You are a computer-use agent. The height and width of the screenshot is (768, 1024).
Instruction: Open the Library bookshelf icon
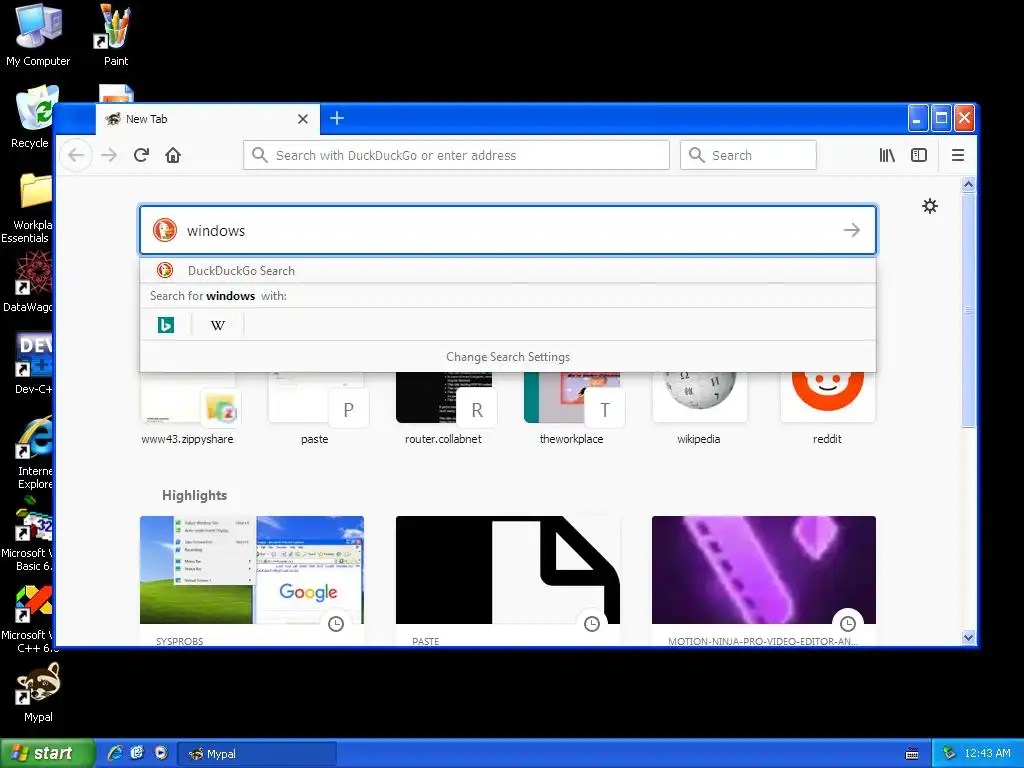tap(887, 155)
